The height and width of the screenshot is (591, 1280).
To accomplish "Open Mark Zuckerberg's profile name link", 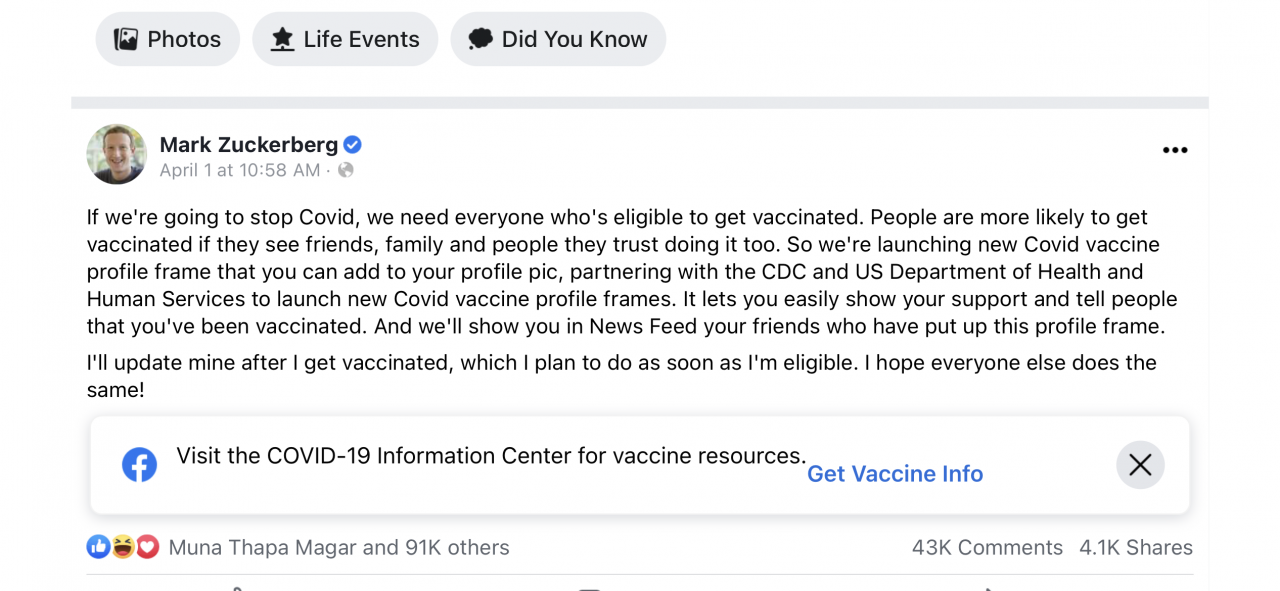I will coord(249,144).
